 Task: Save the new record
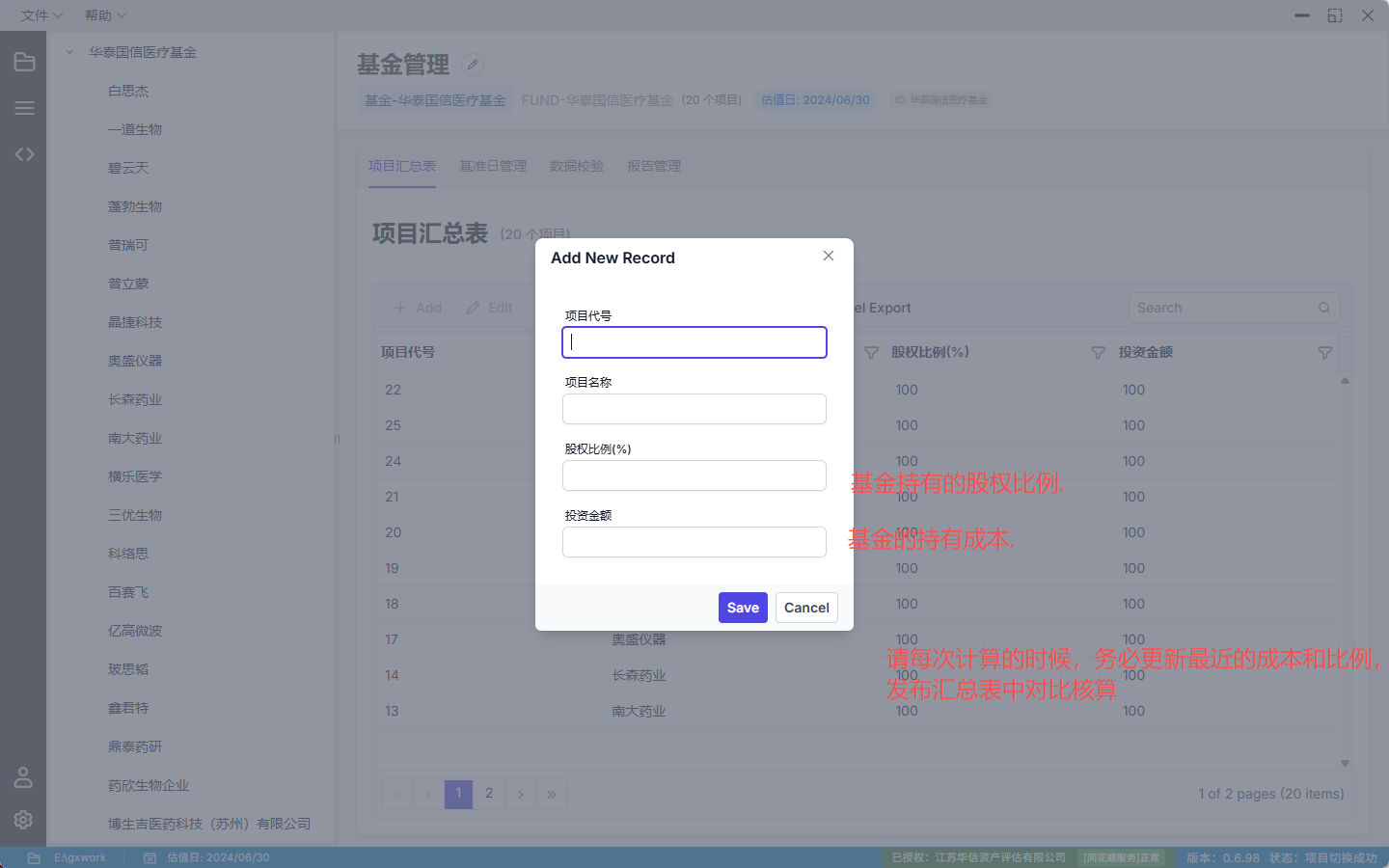pos(743,608)
